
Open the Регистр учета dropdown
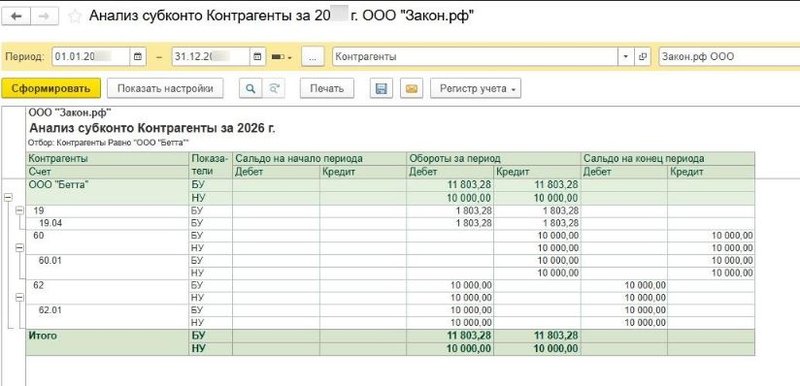(x=476, y=88)
